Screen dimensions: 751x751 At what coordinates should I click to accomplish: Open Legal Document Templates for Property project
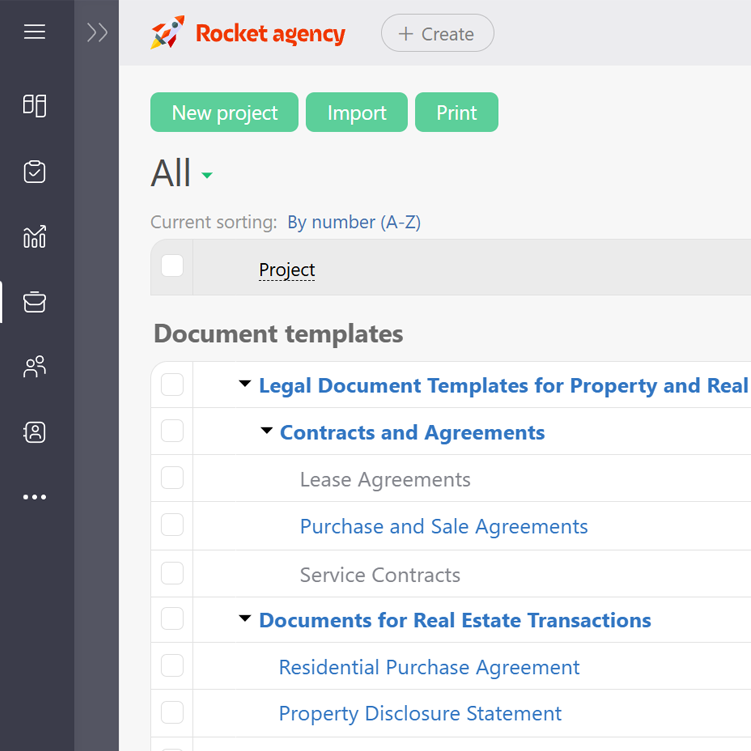[504, 386]
